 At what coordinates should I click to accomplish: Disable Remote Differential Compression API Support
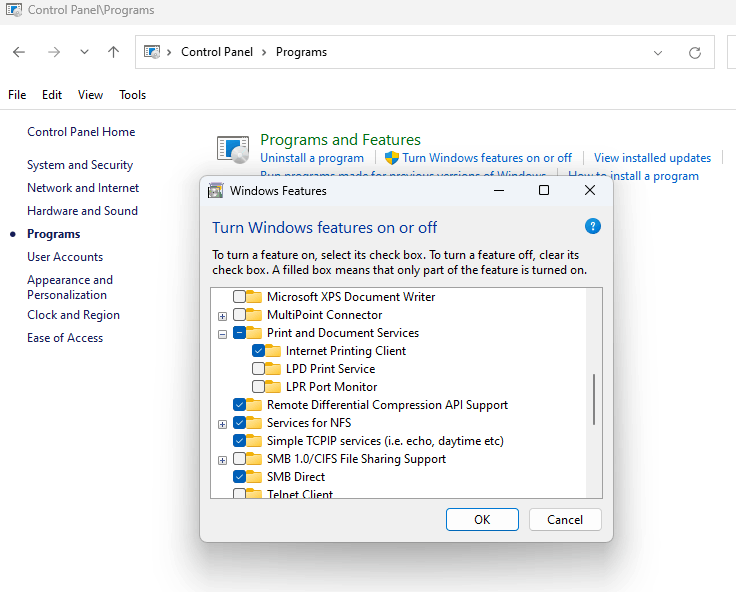click(x=239, y=405)
